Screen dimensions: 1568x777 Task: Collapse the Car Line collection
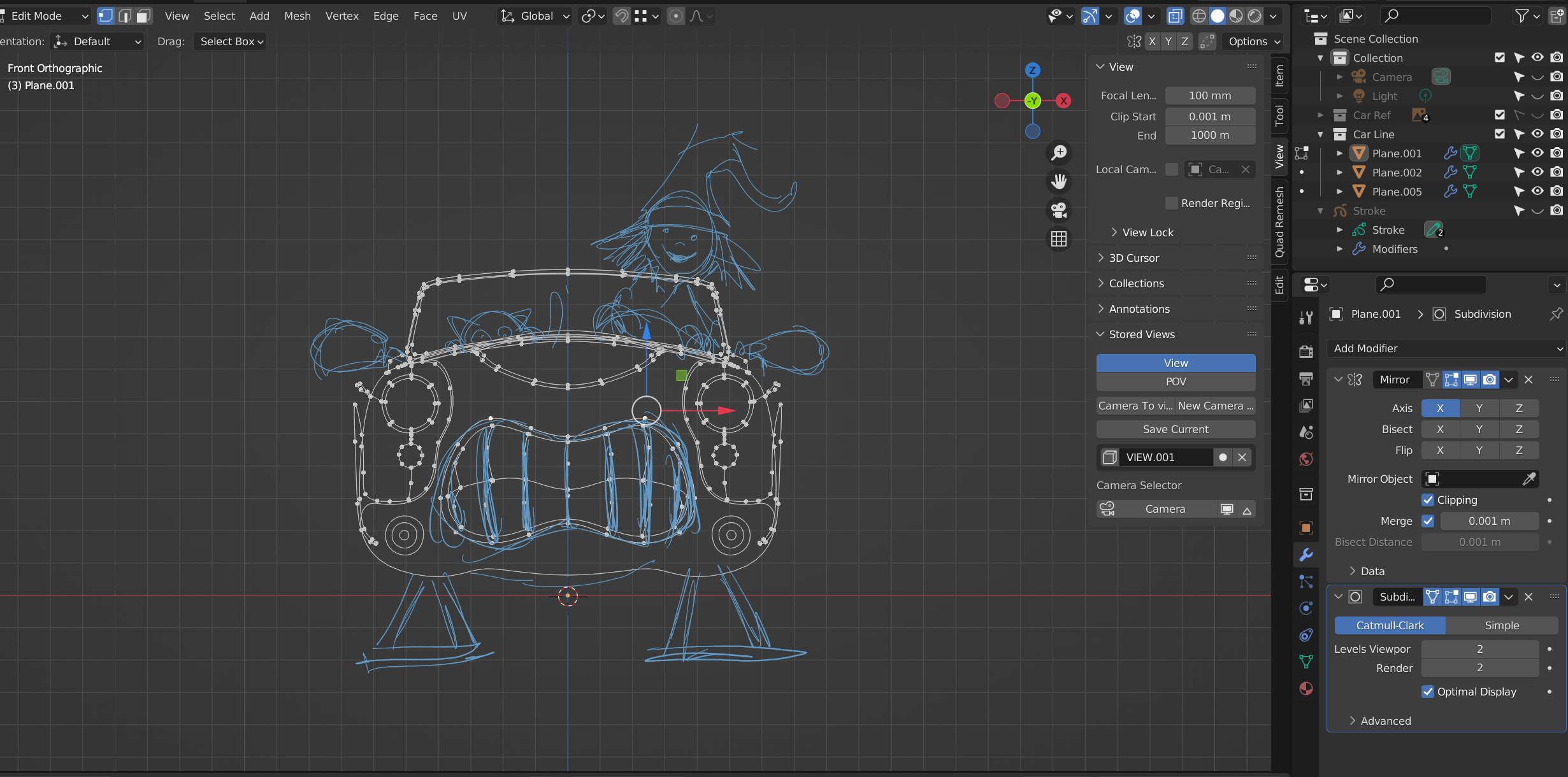[x=1321, y=134]
